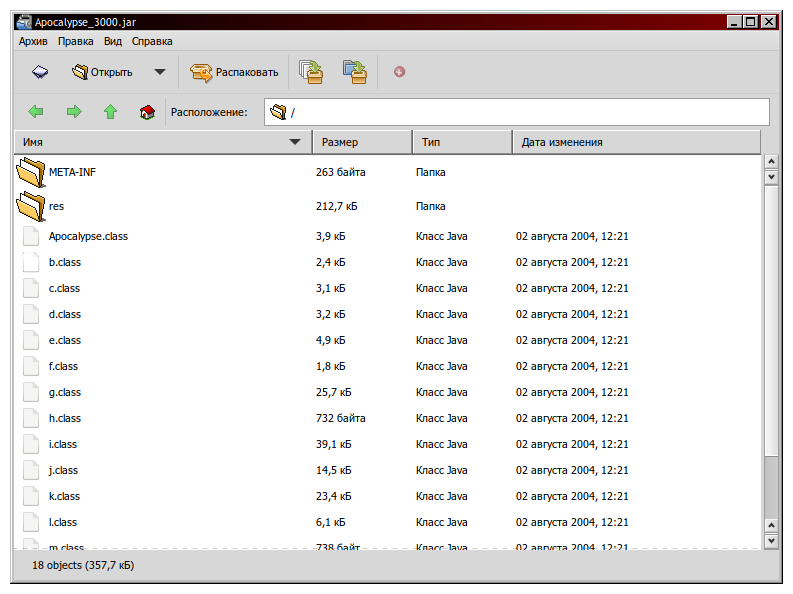Click the add files to archive icon
This screenshot has height=594, width=793.
click(x=311, y=72)
